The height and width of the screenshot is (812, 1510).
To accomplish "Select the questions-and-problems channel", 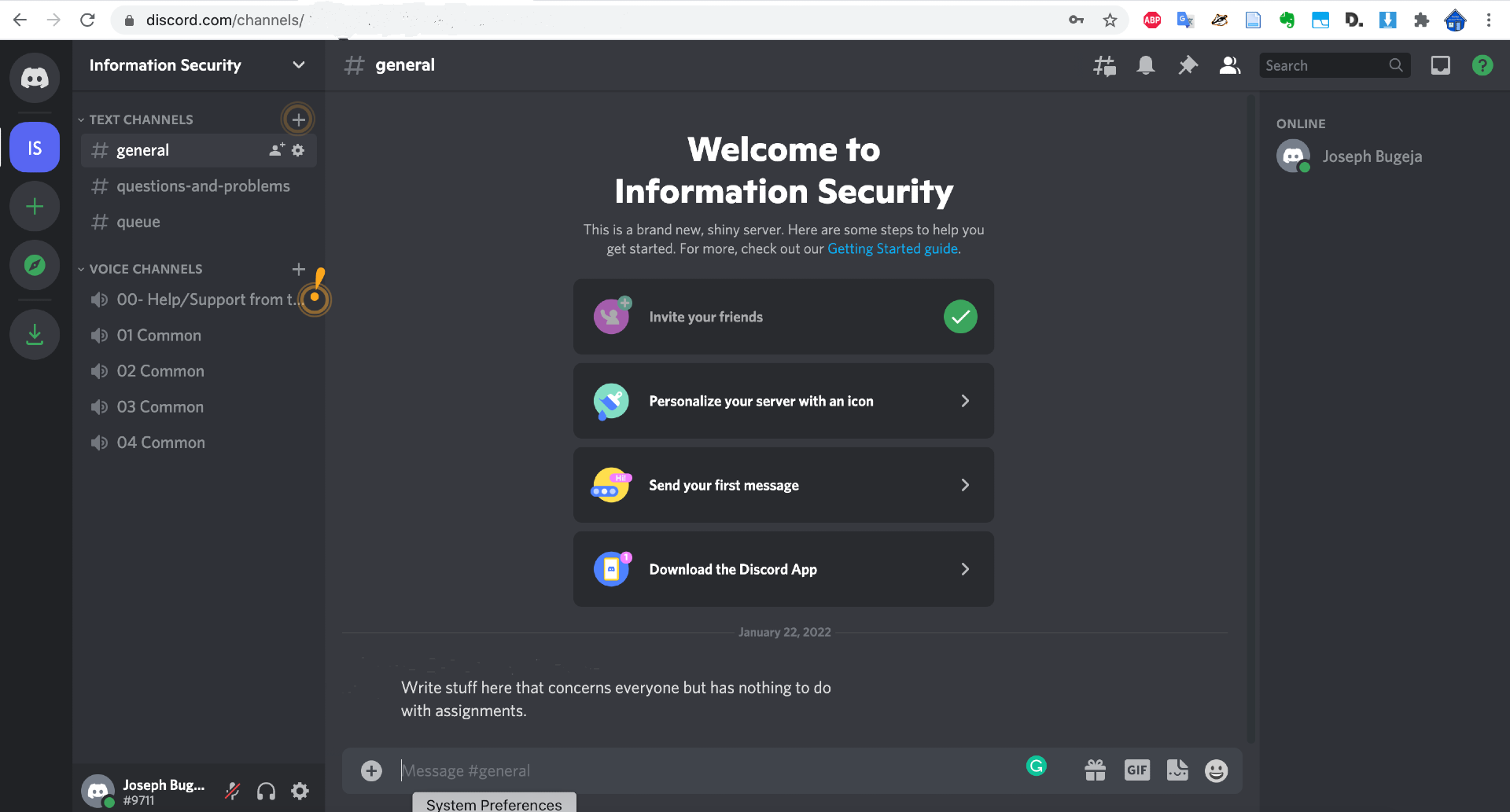I will click(x=203, y=186).
